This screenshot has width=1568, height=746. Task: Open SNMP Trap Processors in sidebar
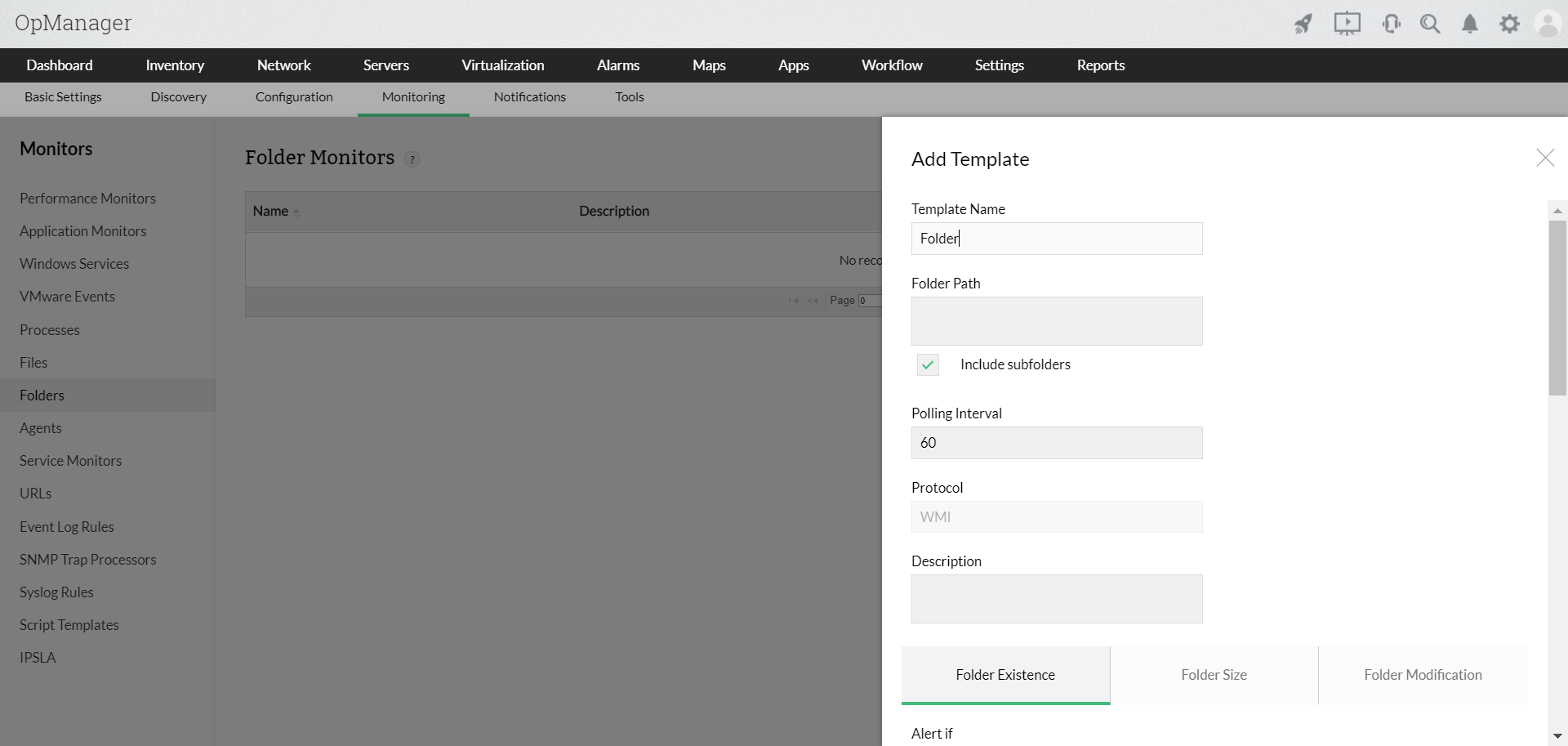point(87,560)
